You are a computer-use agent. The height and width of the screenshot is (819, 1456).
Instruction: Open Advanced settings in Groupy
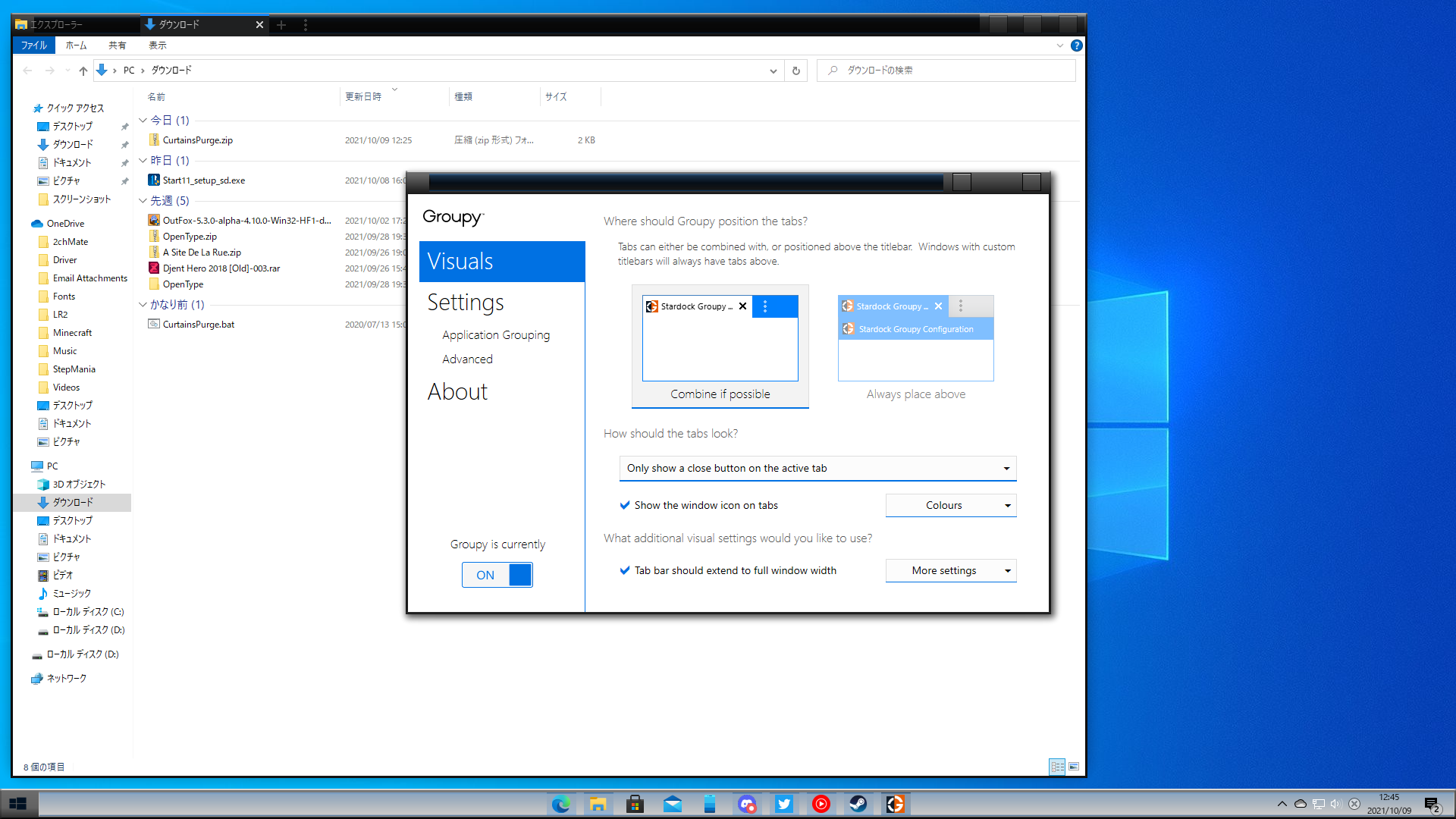click(x=467, y=359)
